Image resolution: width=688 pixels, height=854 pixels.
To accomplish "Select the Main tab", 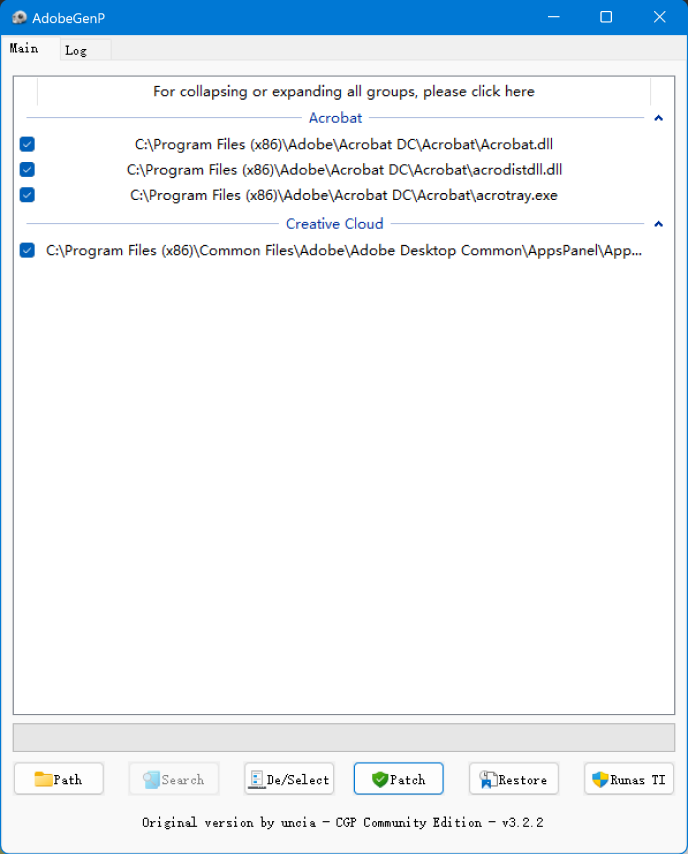I will [x=24, y=48].
